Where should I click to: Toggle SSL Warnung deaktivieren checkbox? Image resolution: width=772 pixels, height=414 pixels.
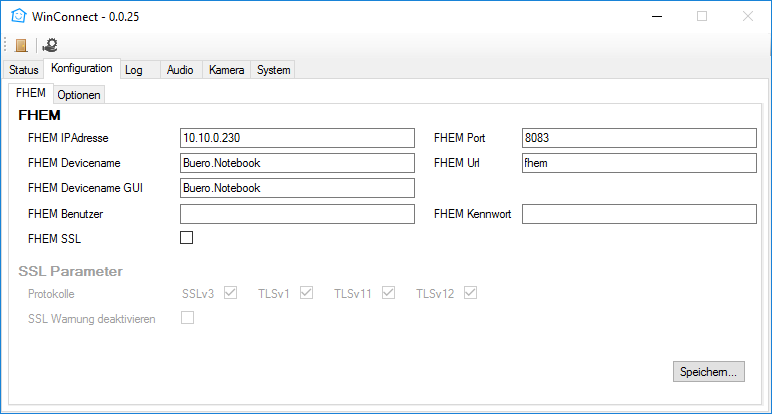pyautogui.click(x=187, y=318)
